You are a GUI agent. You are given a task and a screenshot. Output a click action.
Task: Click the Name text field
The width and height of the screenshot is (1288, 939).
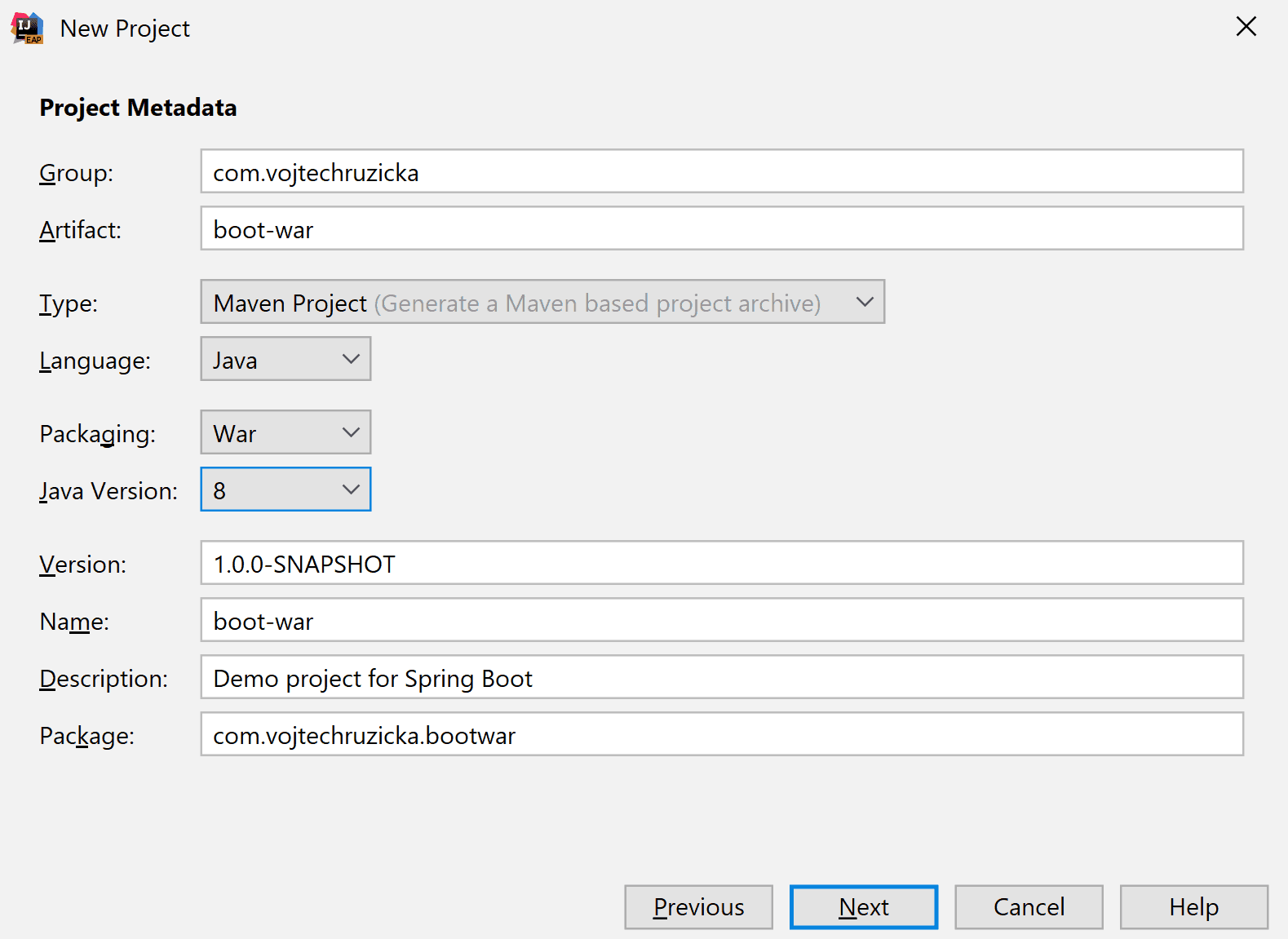(x=721, y=620)
